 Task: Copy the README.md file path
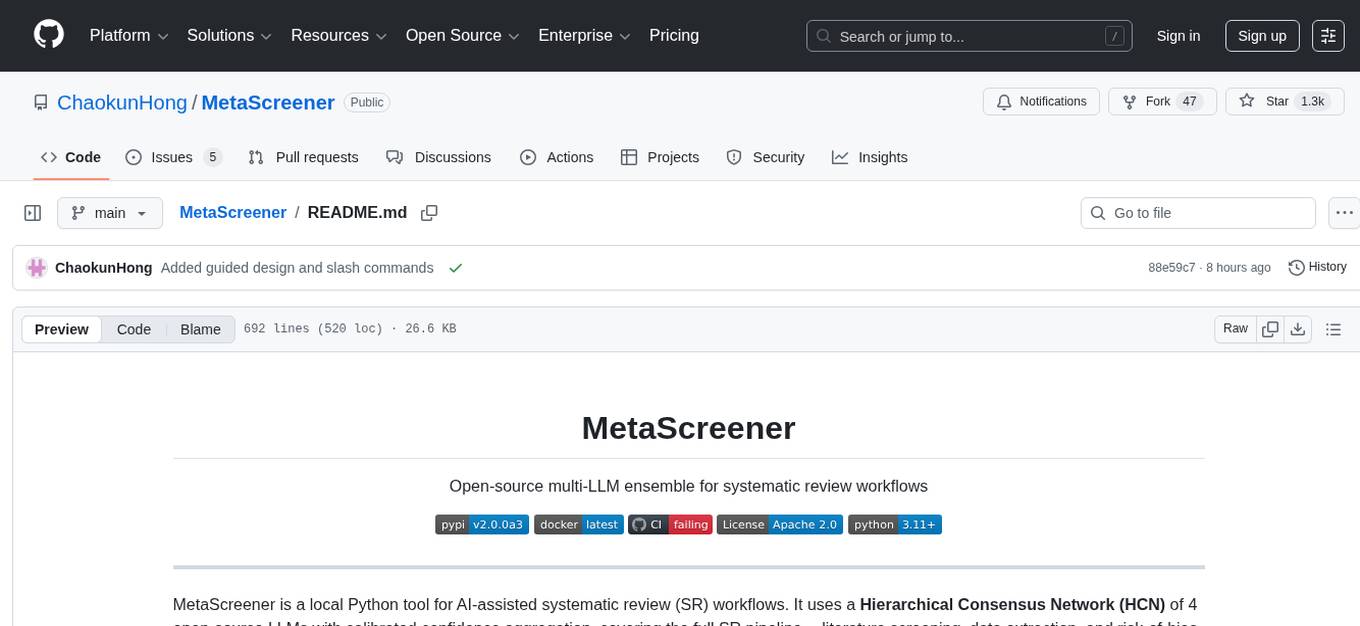coord(429,213)
